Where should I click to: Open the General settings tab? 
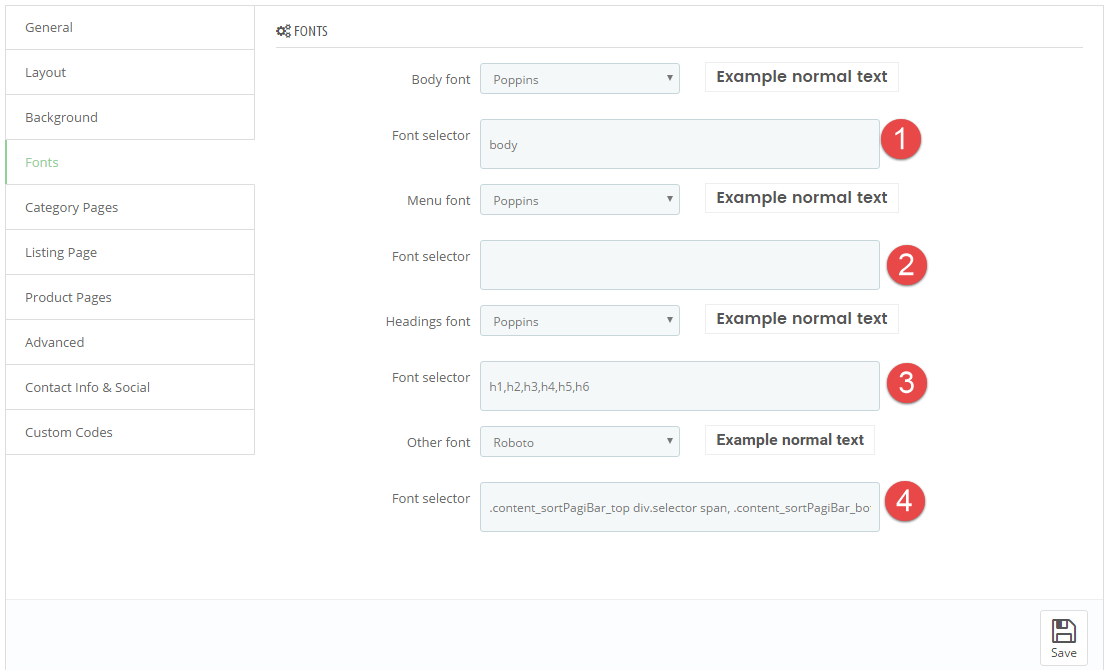pos(130,28)
